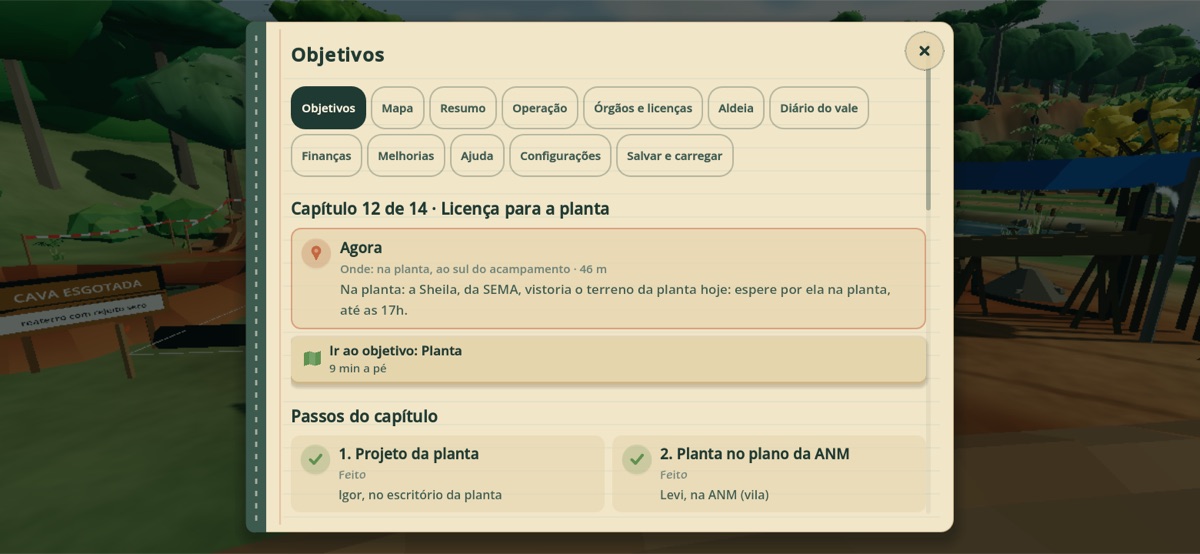Click '9 min a pé' text
The image size is (1200, 554).
coord(358,369)
